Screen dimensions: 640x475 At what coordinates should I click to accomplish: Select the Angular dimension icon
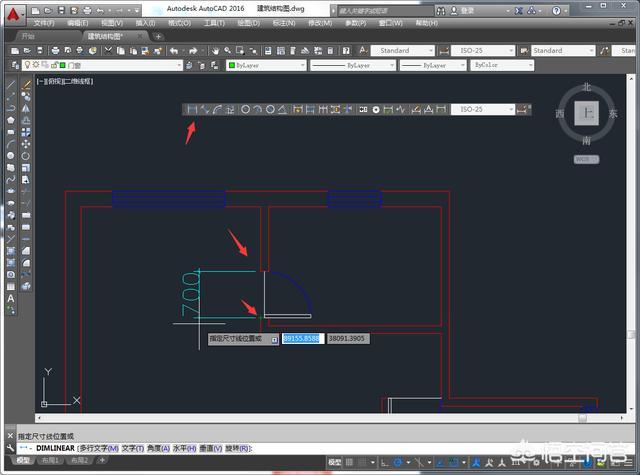click(x=282, y=109)
